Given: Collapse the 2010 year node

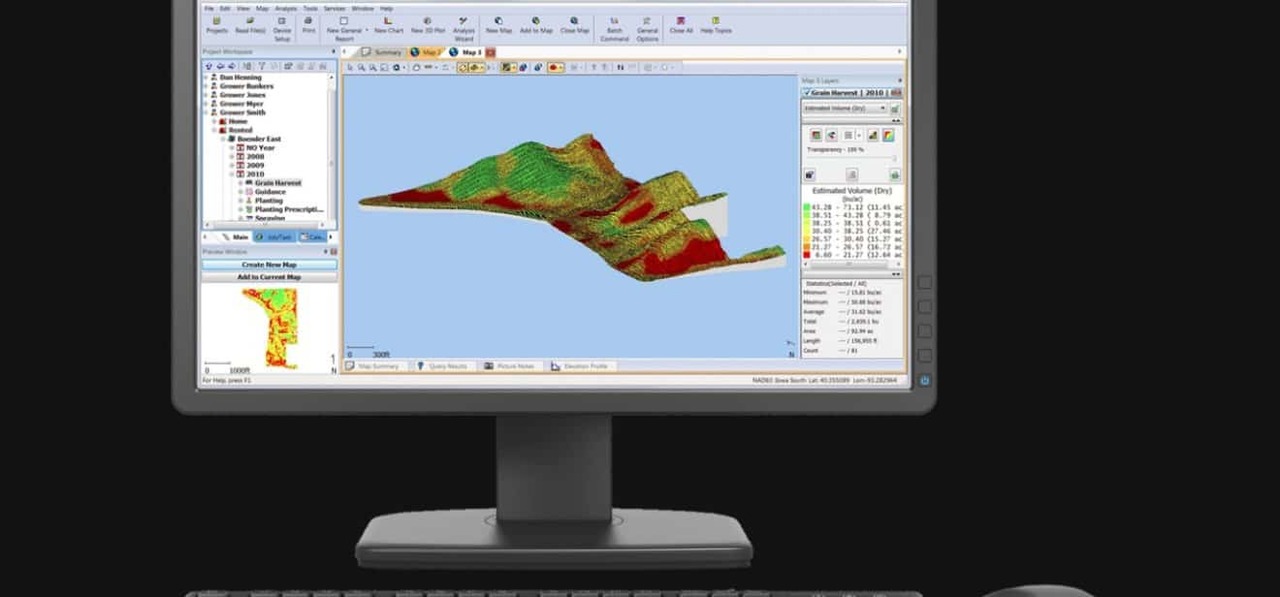Looking at the screenshot, I should click(x=231, y=174).
